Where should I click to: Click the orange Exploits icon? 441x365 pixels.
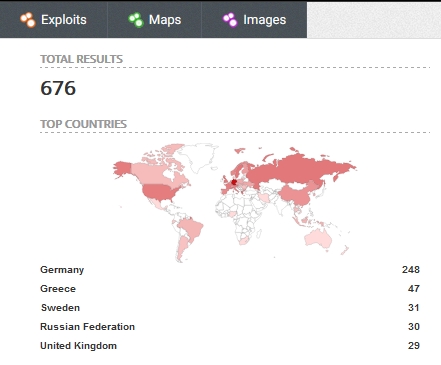(x=28, y=20)
